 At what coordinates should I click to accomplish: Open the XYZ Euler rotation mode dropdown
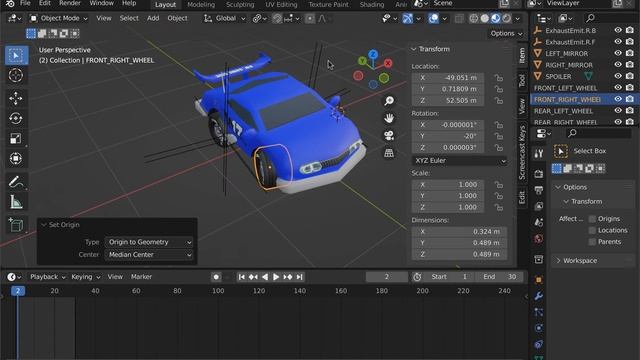[x=460, y=160]
